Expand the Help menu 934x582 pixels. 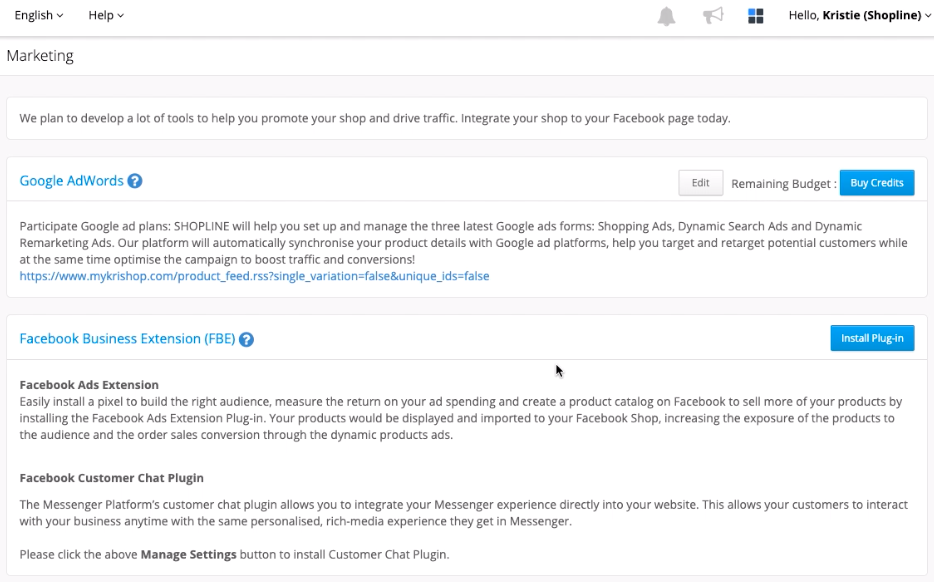106,15
